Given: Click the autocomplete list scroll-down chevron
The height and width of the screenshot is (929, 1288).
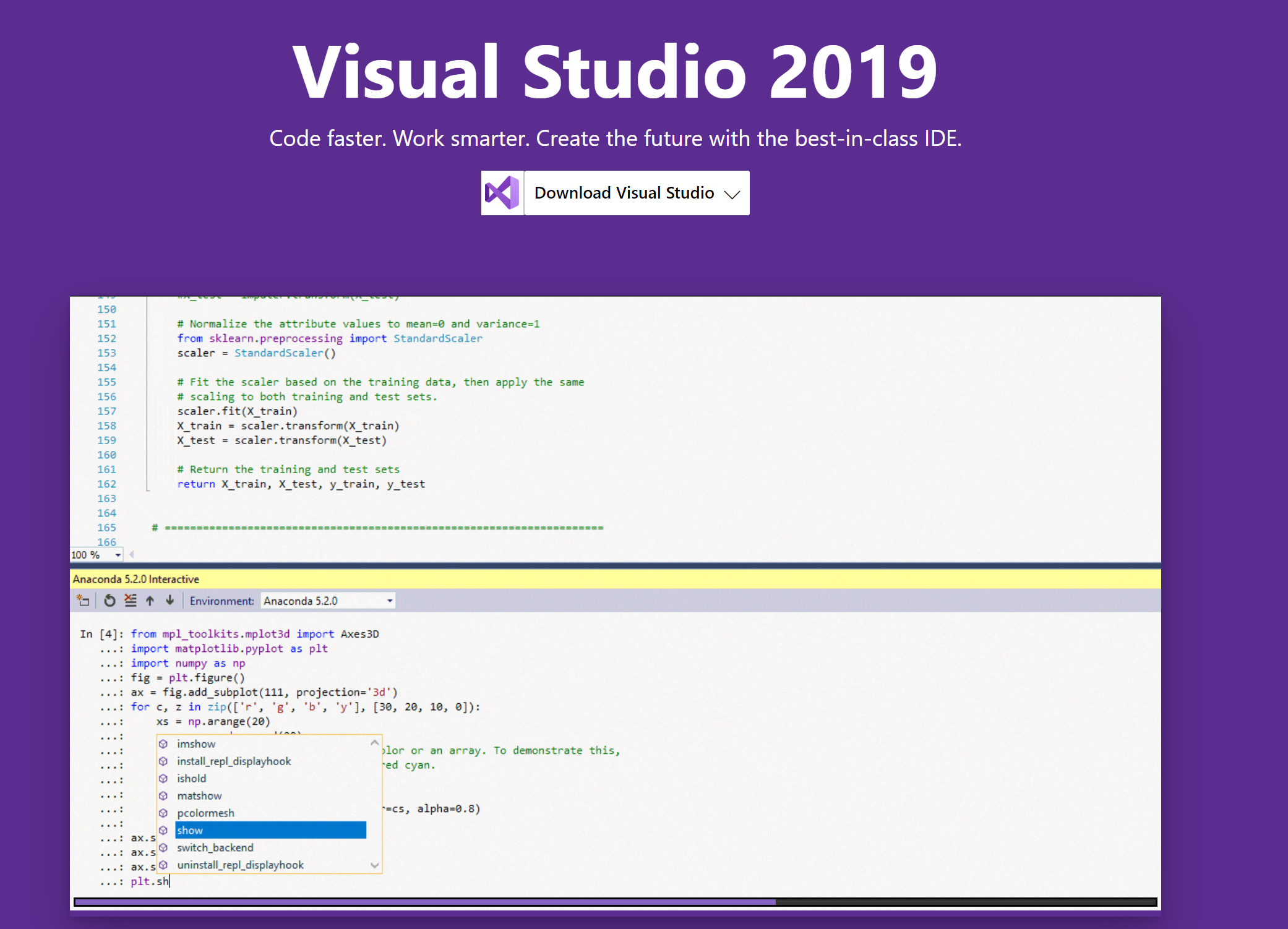Looking at the screenshot, I should 374,865.
